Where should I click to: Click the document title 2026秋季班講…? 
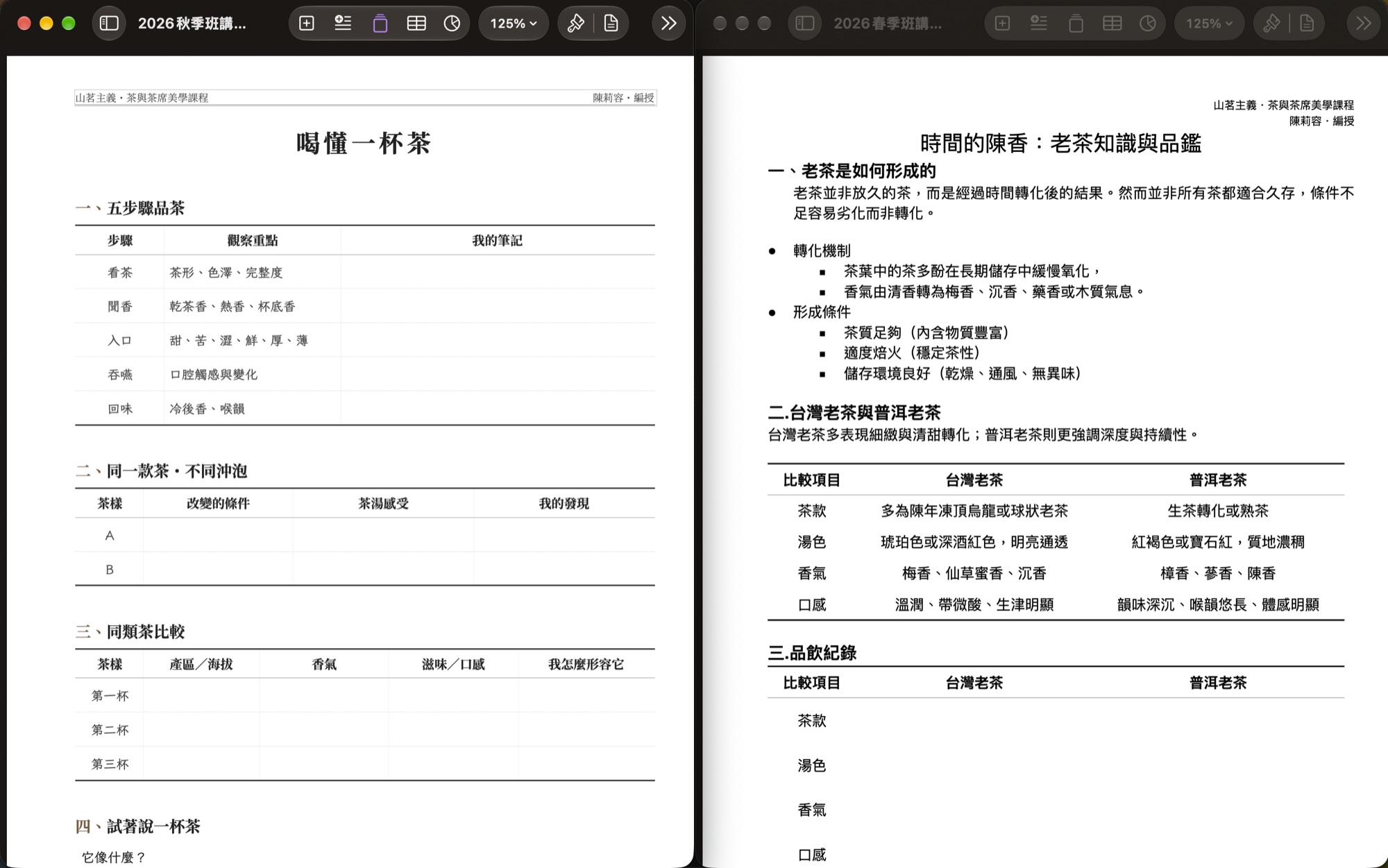pos(192,24)
